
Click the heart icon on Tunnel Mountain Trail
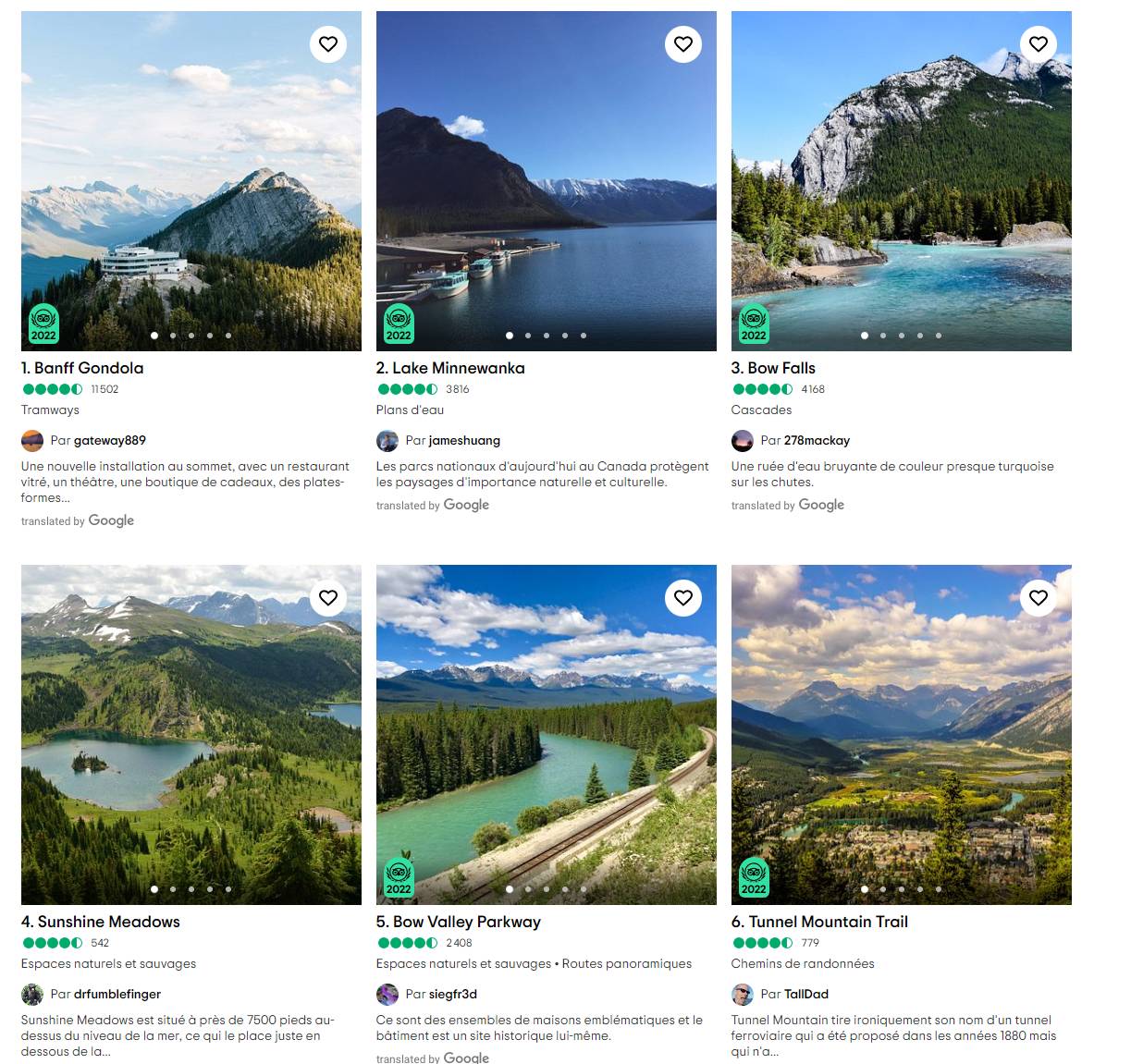pyautogui.click(x=1039, y=597)
